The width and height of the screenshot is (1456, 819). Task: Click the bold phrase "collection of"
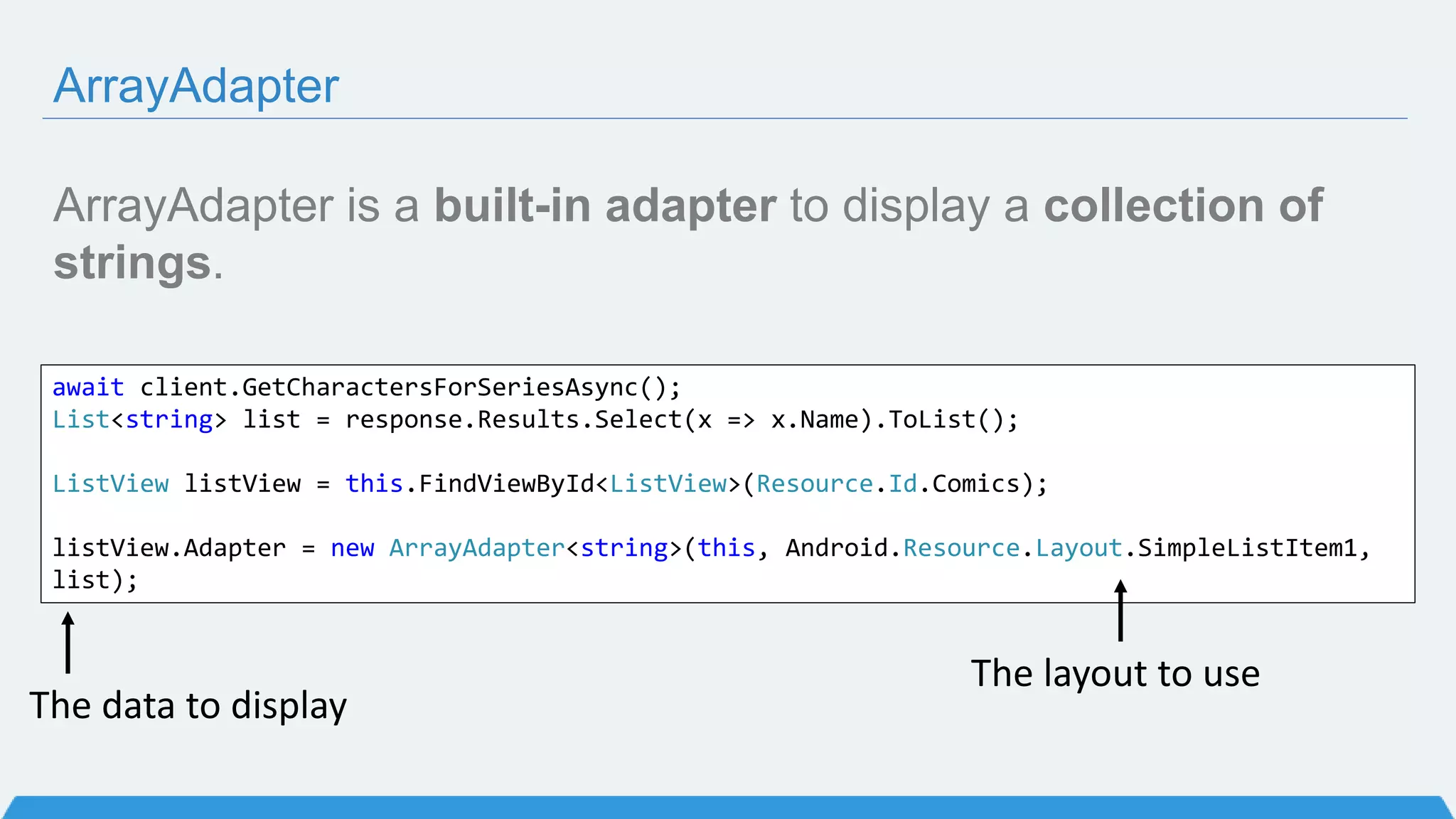click(x=1183, y=205)
